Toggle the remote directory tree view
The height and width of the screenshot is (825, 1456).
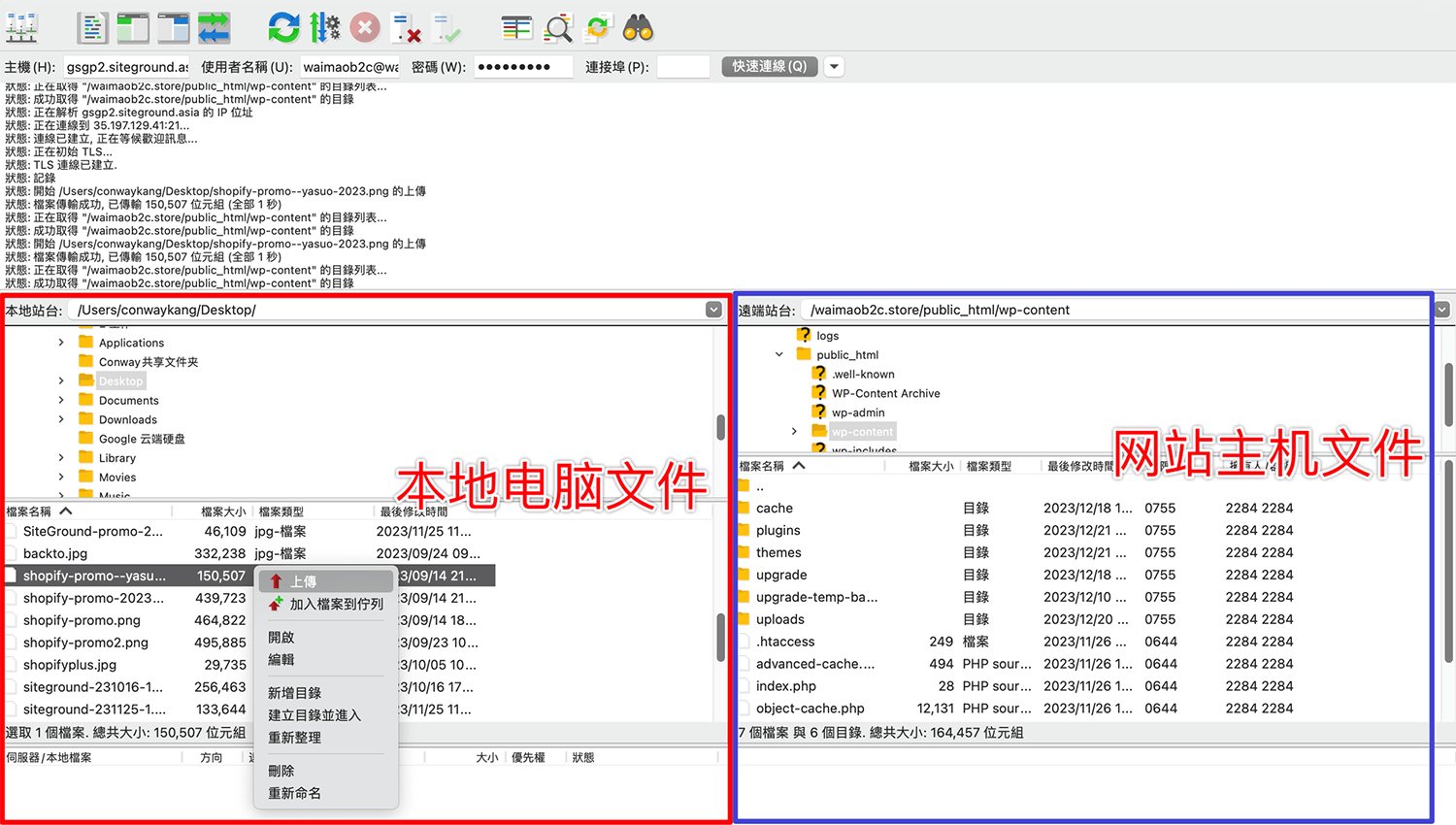(174, 27)
